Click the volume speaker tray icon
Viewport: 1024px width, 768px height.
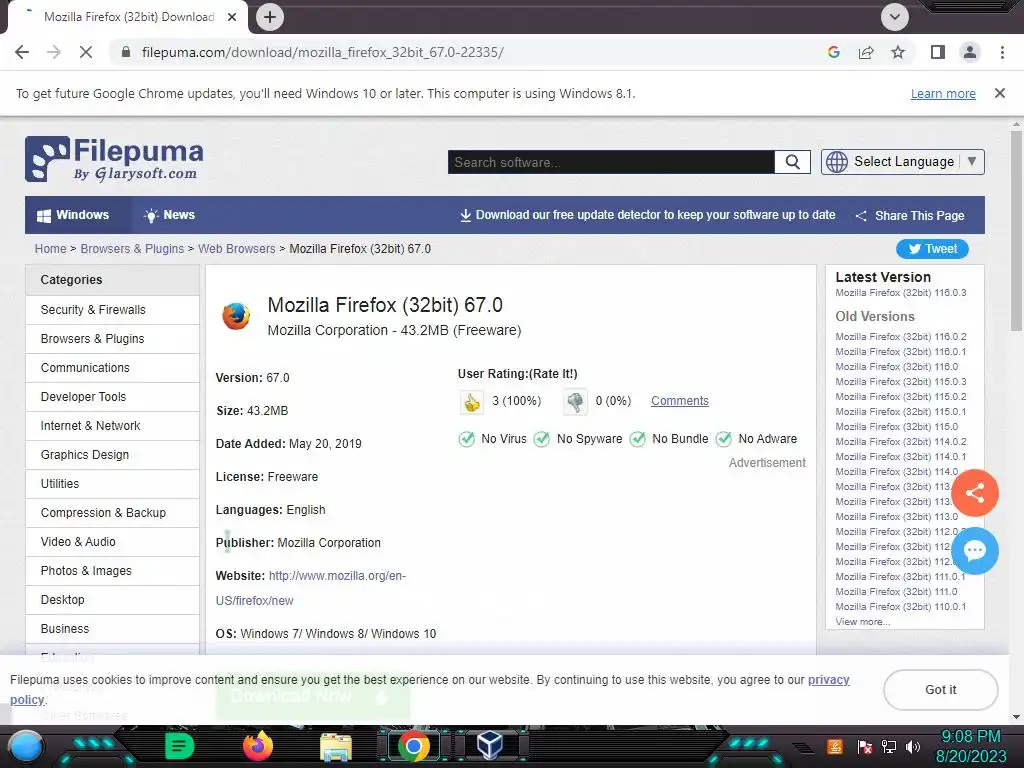pyautogui.click(x=912, y=746)
